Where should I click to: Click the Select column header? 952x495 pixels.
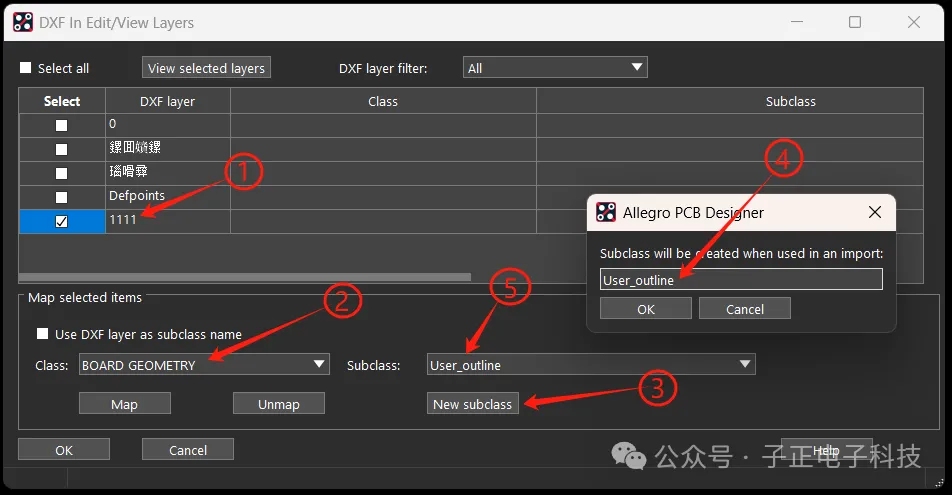coord(62,101)
